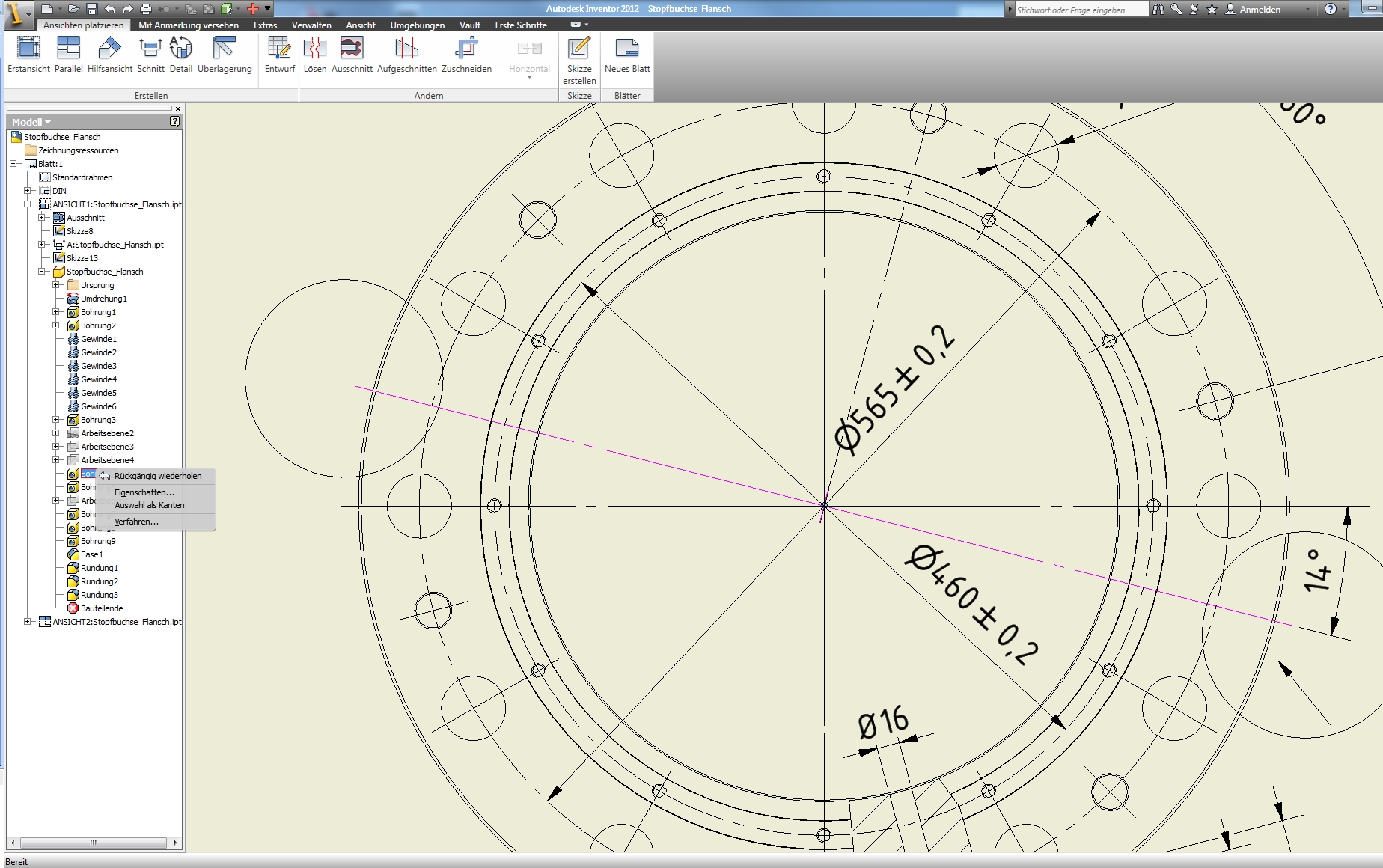Screen dimensions: 1383x868
Task: Open the Extras ribbon tab
Action: [265, 25]
